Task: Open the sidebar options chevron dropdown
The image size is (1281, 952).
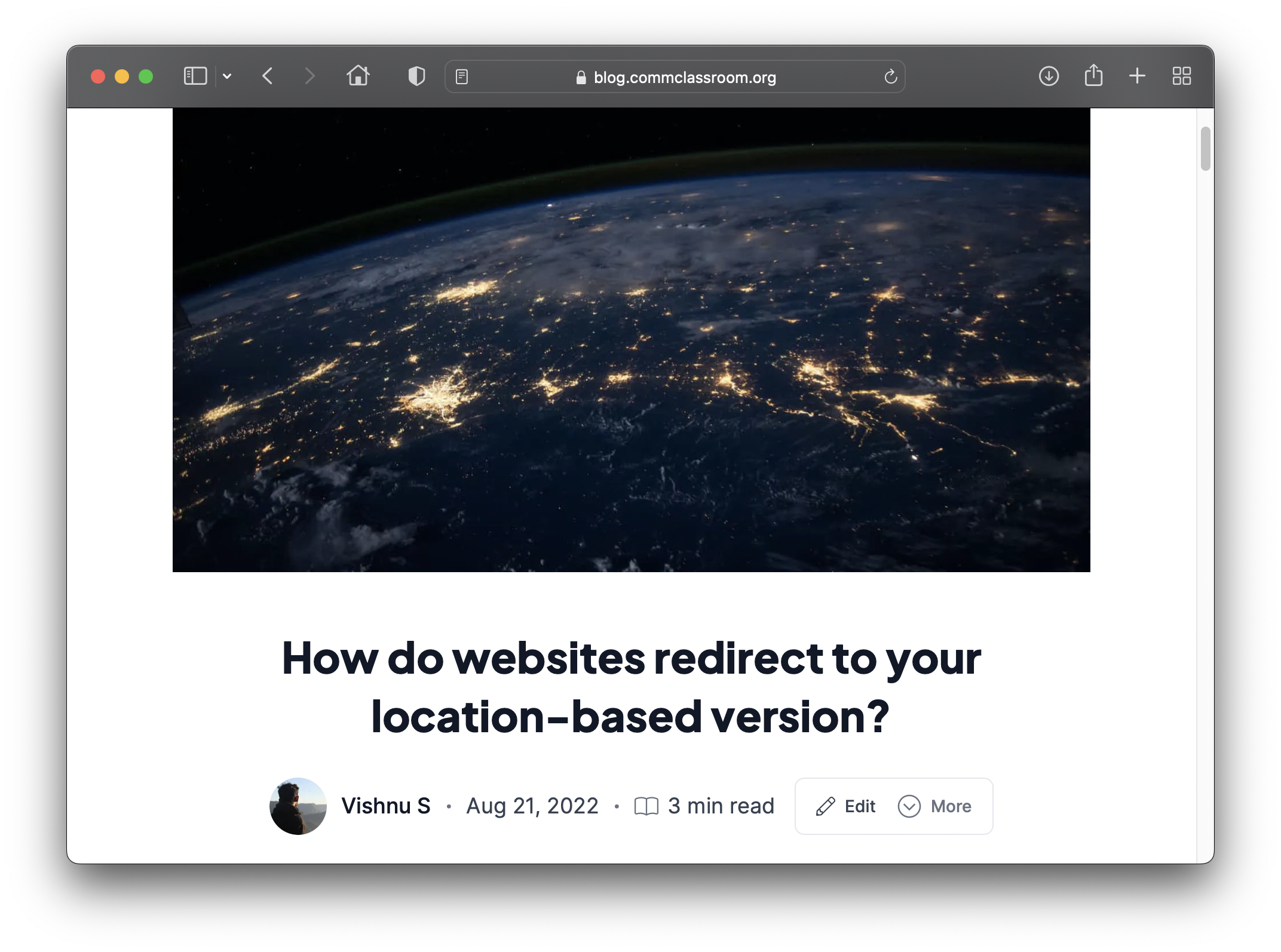Action: [x=227, y=76]
